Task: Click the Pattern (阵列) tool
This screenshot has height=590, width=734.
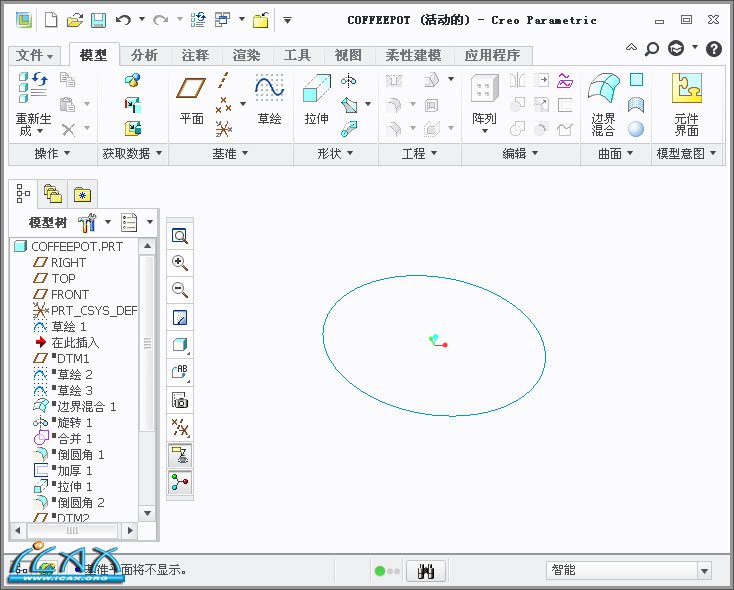Action: [x=484, y=100]
